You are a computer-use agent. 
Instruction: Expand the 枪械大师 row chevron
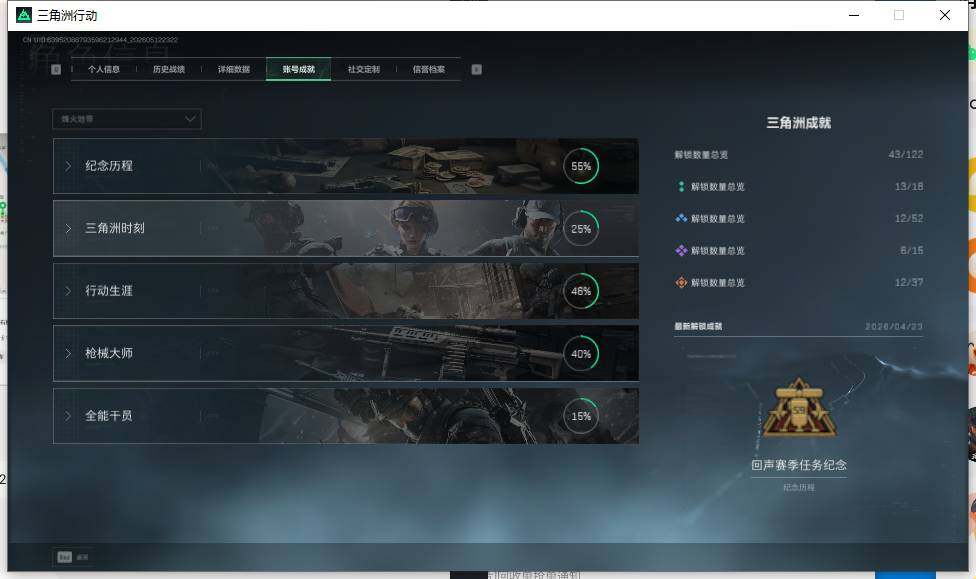point(68,353)
